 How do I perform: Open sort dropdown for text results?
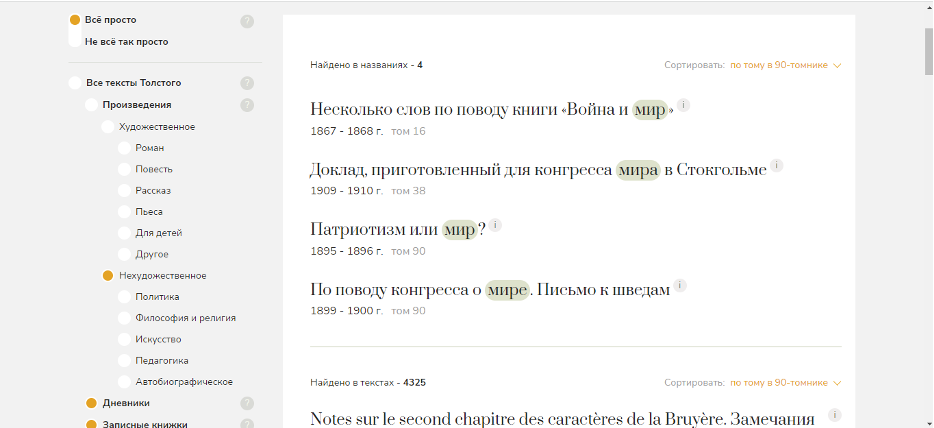pyautogui.click(x=786, y=383)
